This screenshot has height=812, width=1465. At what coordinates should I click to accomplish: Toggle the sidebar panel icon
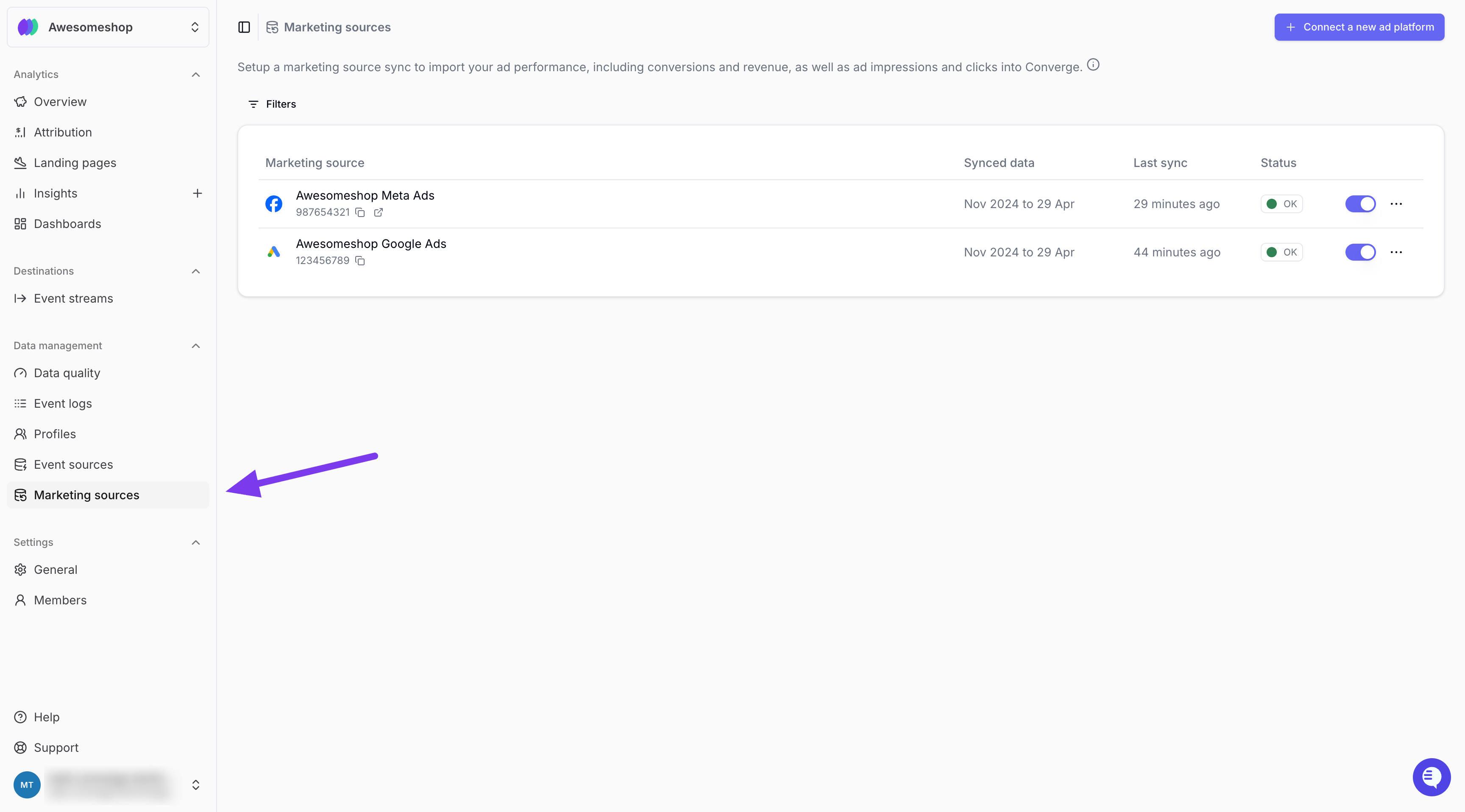pos(244,27)
